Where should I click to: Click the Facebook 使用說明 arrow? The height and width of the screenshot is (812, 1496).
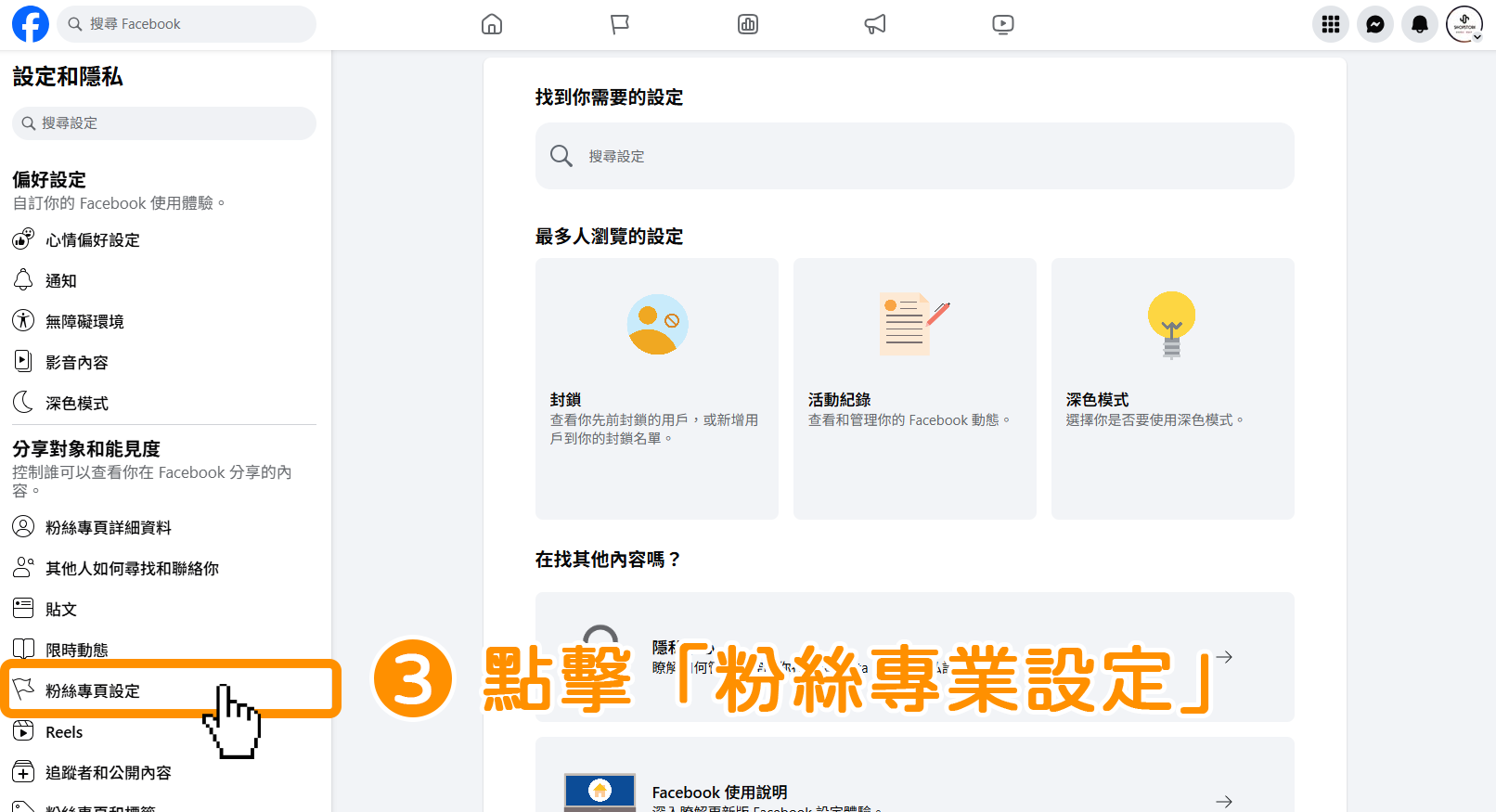pos(1225,802)
